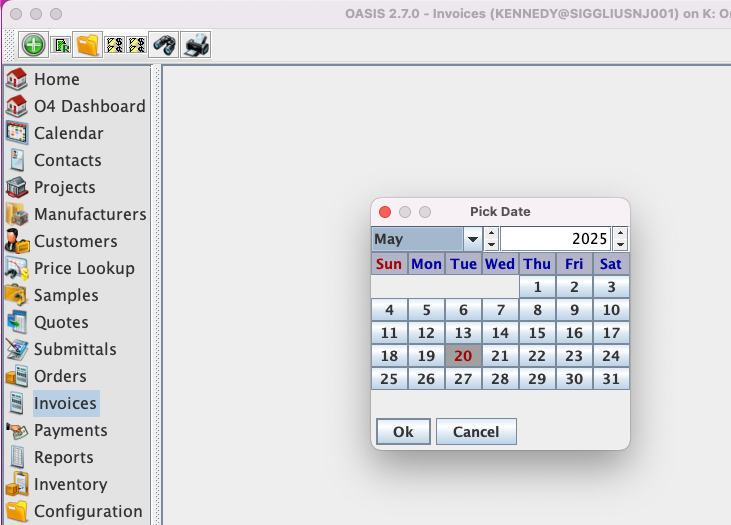Viewport: 731px width, 525px height.
Task: Select day 28 in the calendar
Action: [500, 379]
